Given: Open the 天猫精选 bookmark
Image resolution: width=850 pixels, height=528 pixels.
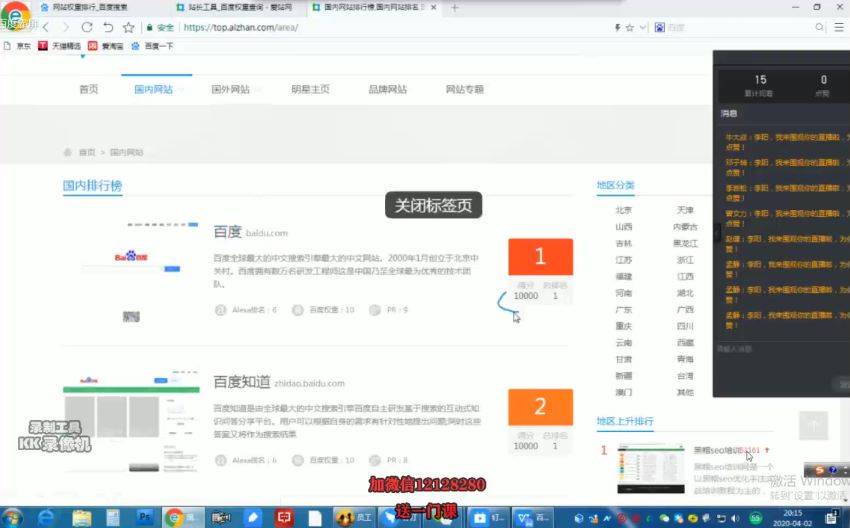Looking at the screenshot, I should point(60,46).
